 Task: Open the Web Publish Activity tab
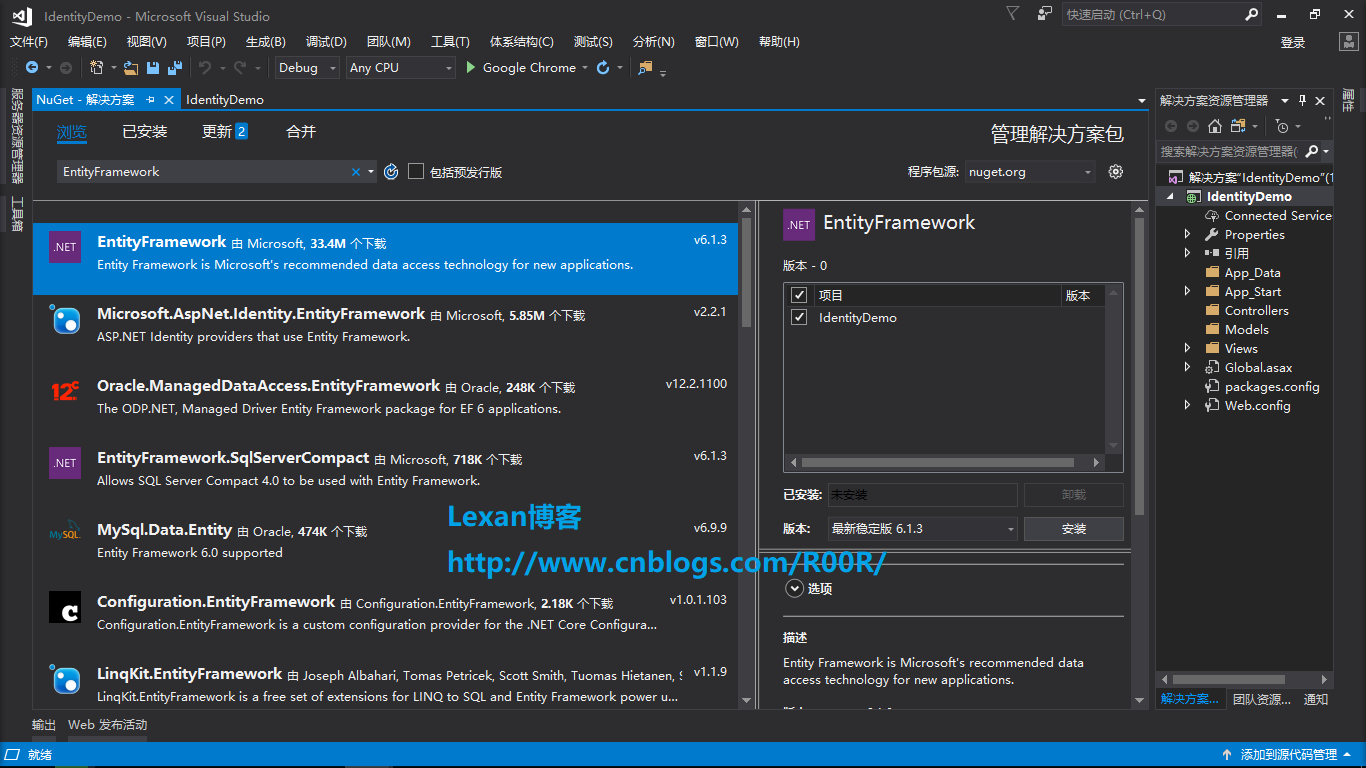click(108, 725)
